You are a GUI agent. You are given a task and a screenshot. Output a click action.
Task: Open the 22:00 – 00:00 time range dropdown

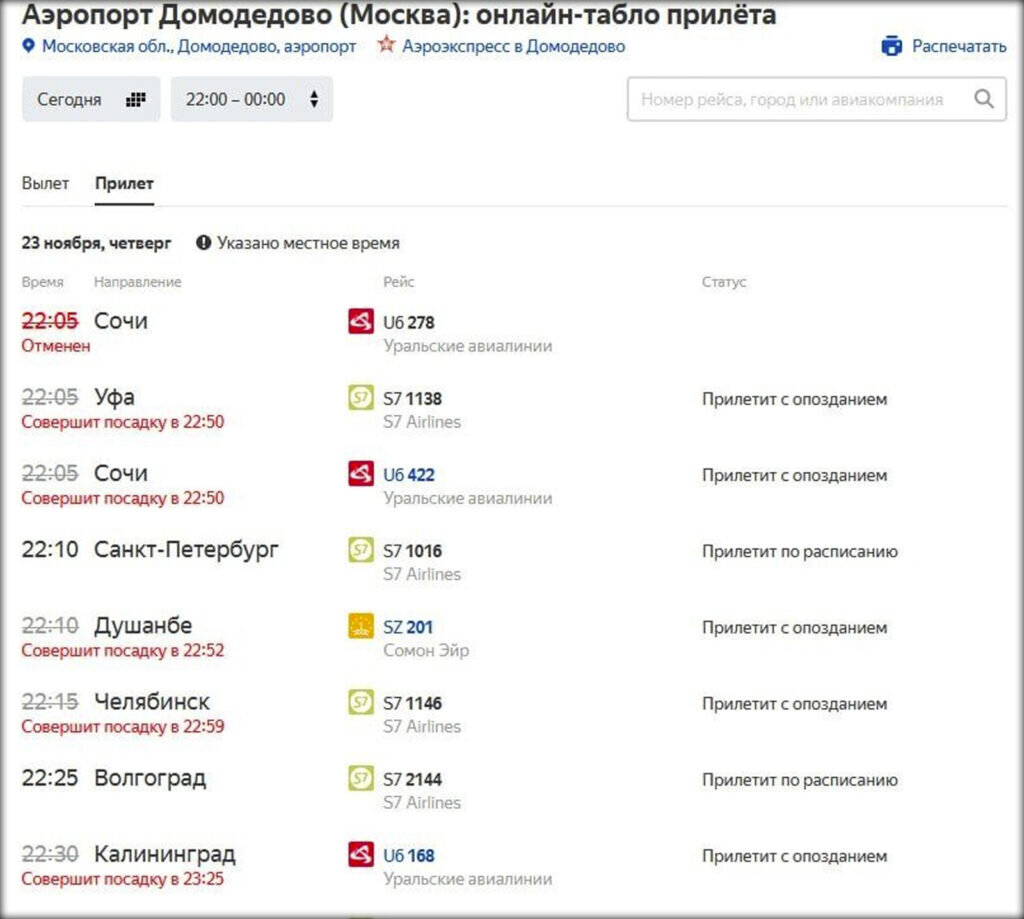(x=251, y=99)
